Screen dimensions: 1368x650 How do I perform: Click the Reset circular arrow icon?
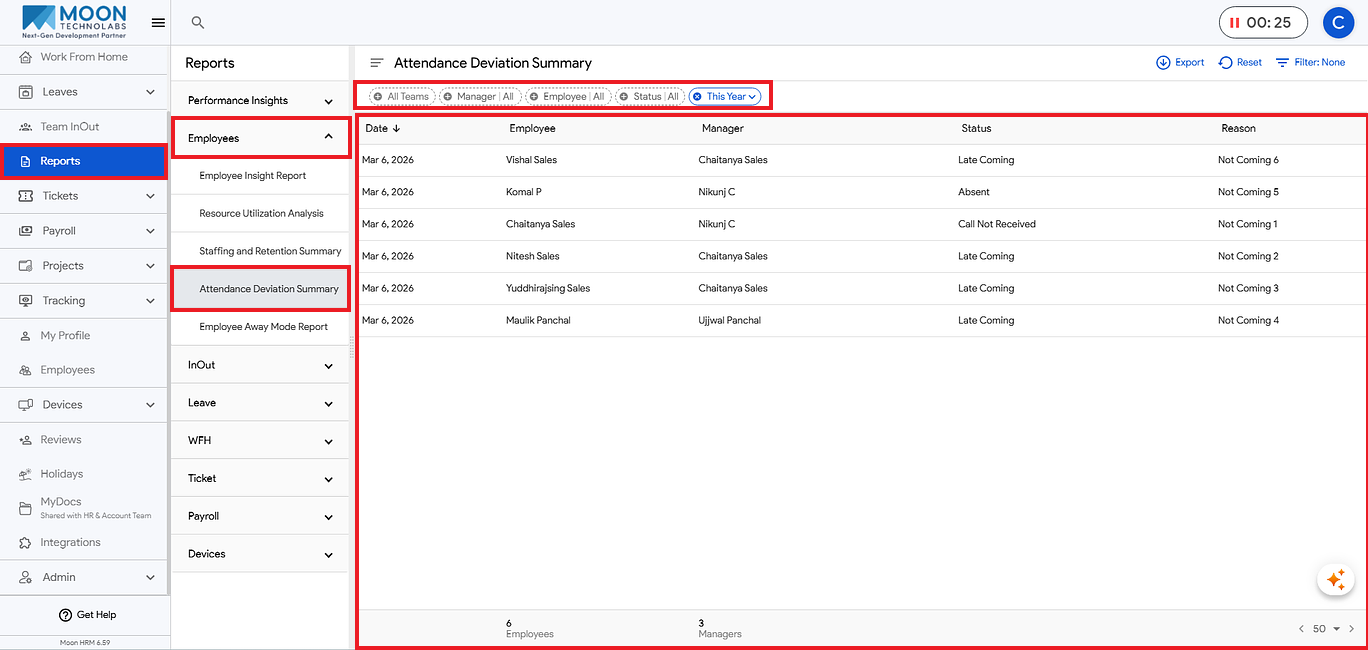tap(1225, 62)
